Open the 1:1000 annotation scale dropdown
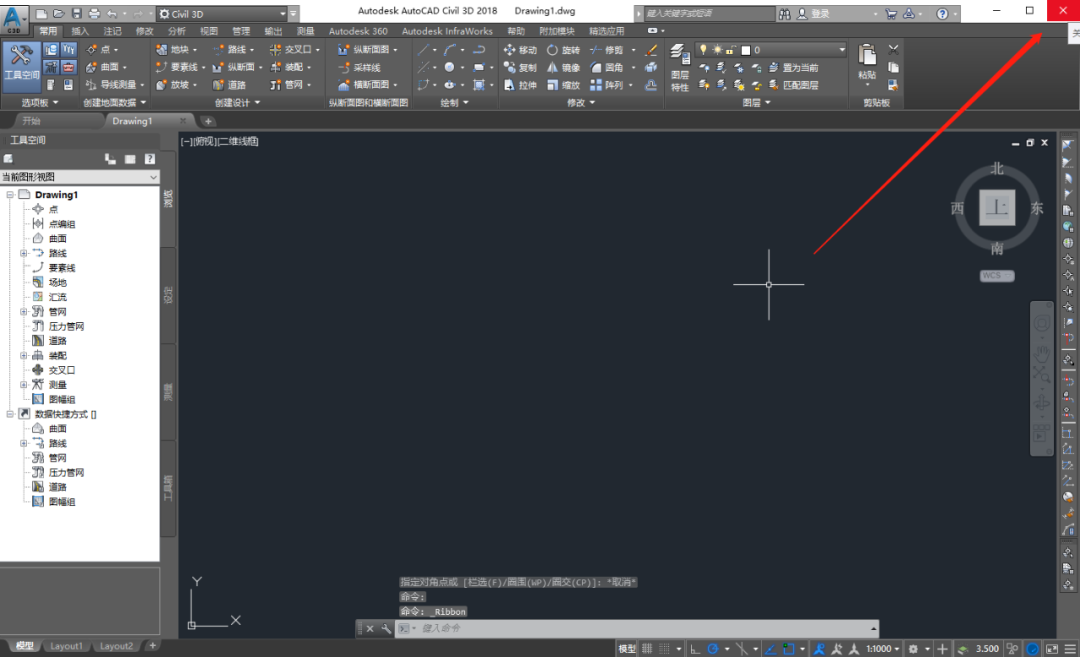Viewport: 1080px width, 657px height. pos(883,649)
